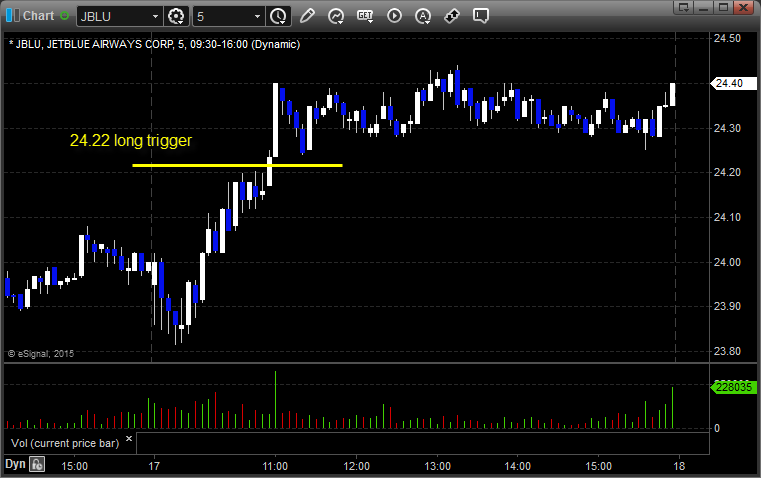The height and width of the screenshot is (478, 761).
Task: Click the volume axis 0 label
Action: tap(717, 429)
